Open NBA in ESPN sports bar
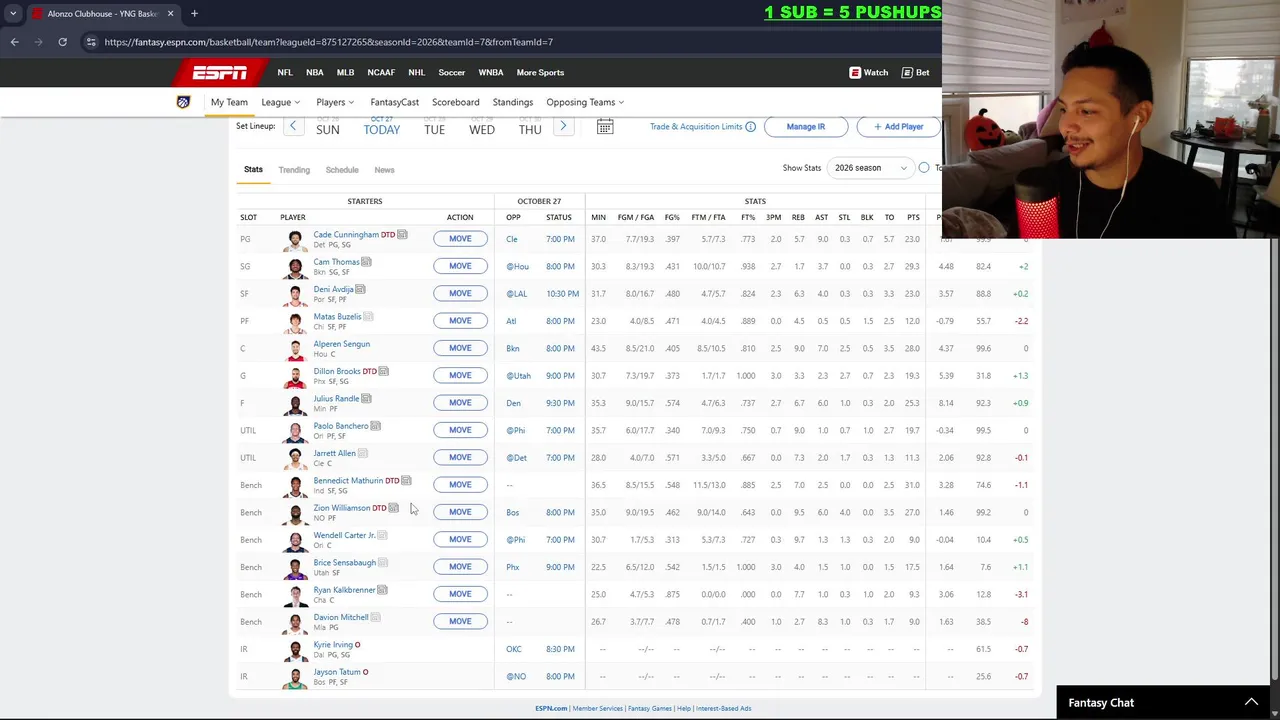This screenshot has height=720, width=1280. (314, 72)
